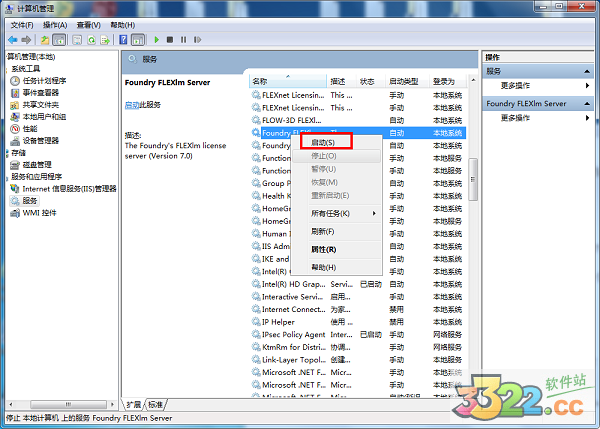Select 系统工具 in the console tree
This screenshot has width=600, height=429.
pyautogui.click(x=26, y=69)
